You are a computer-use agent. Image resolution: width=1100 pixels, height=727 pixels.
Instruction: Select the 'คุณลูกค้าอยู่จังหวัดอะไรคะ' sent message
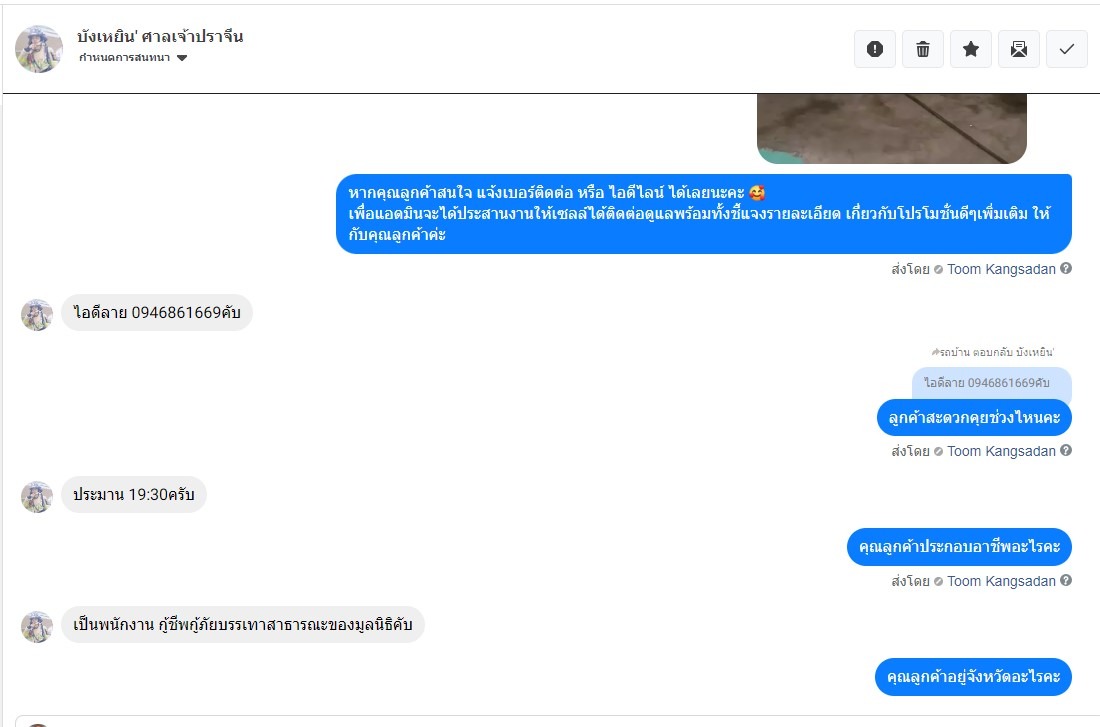point(973,677)
